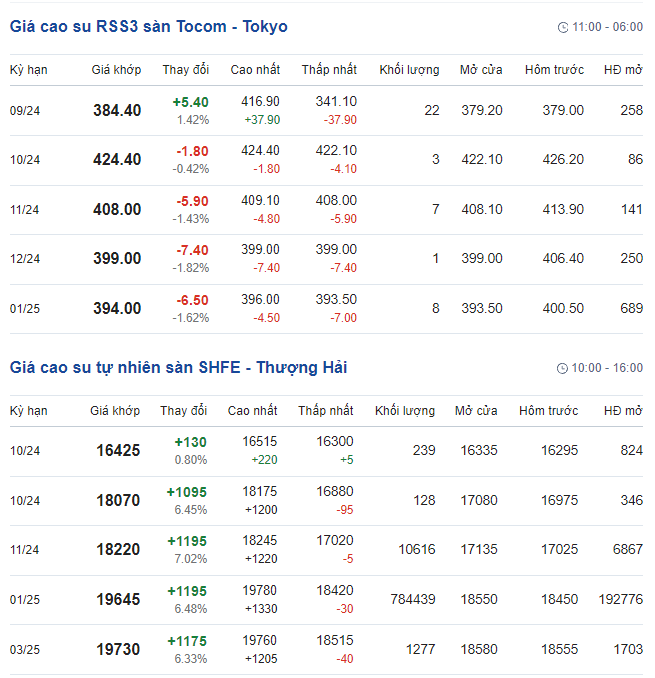655x678 pixels.
Task: Select the Tocom 01/25 price 394.00
Action: 117,308
